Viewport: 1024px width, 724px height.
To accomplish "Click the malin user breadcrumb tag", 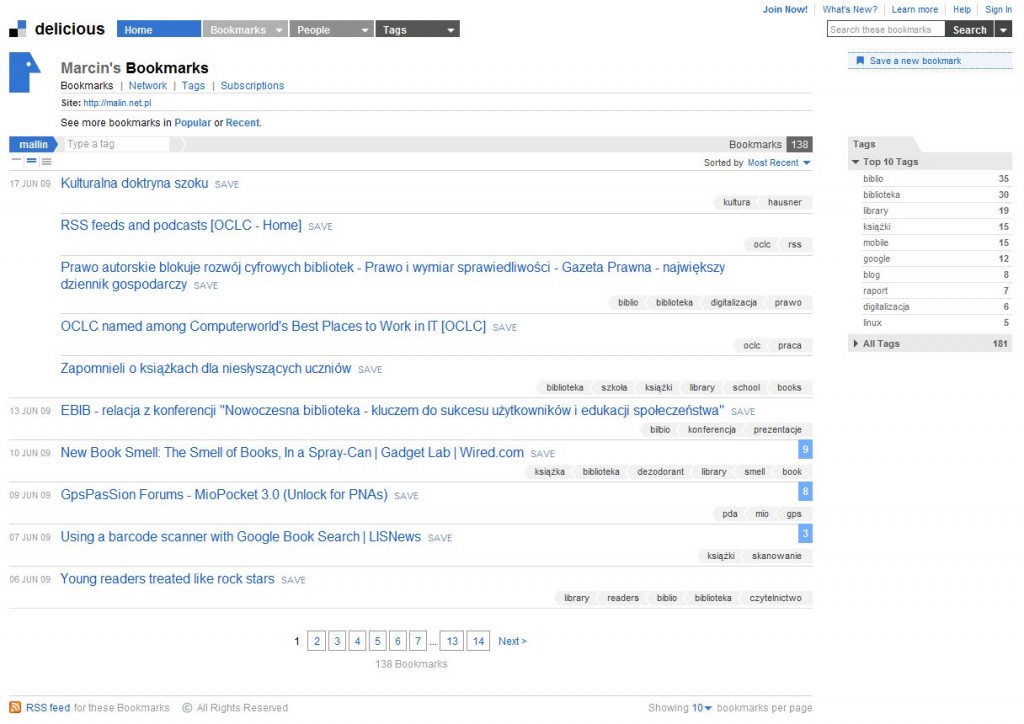I will point(33,144).
